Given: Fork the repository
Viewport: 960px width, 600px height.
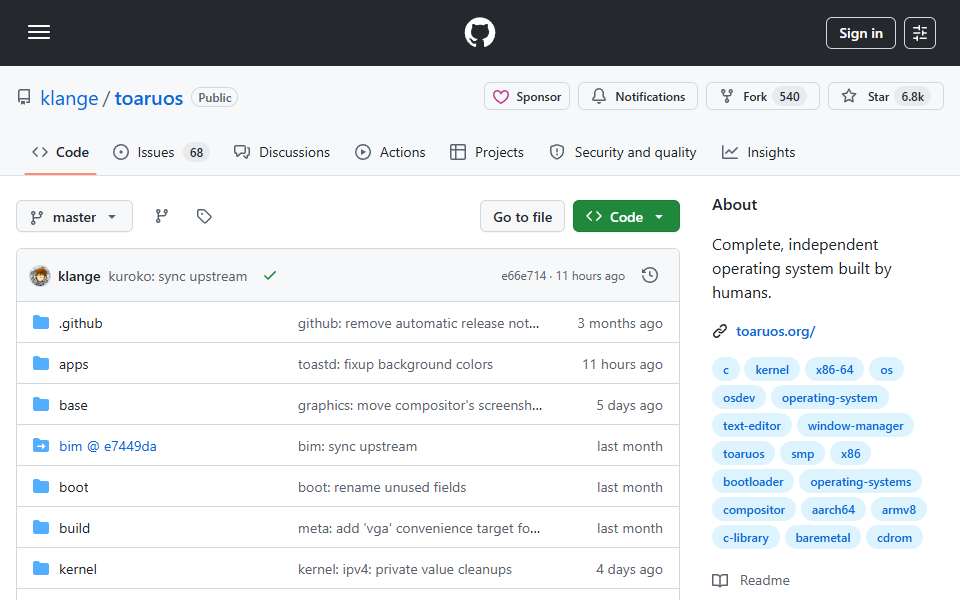Looking at the screenshot, I should 763,97.
